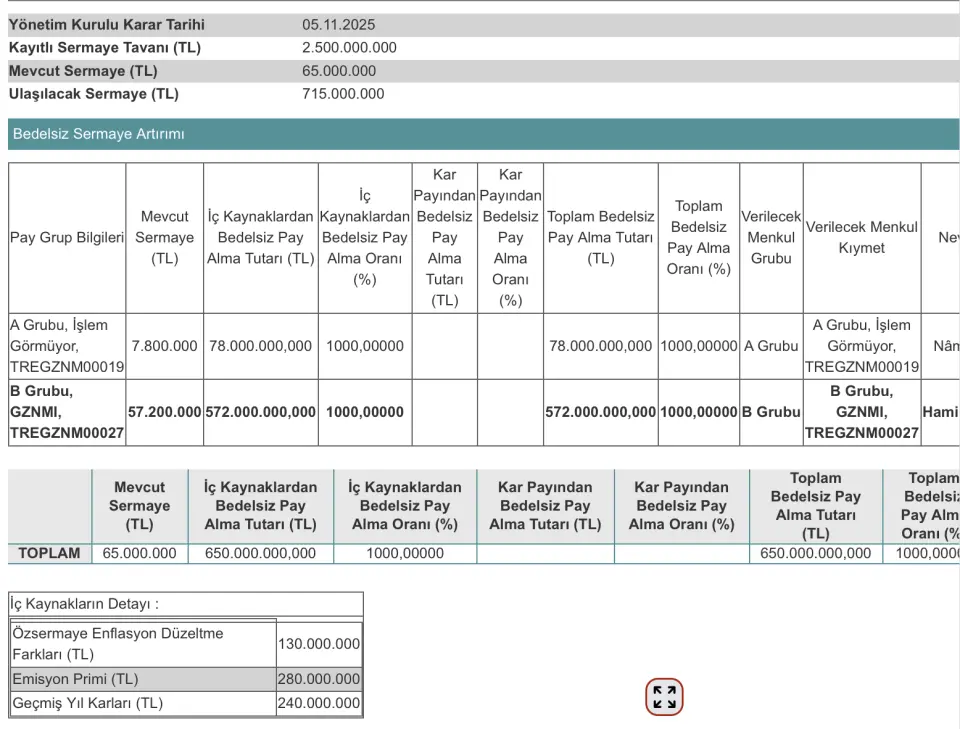Select the Bedelsiz Sermaye Artırımı section header

coord(98,134)
